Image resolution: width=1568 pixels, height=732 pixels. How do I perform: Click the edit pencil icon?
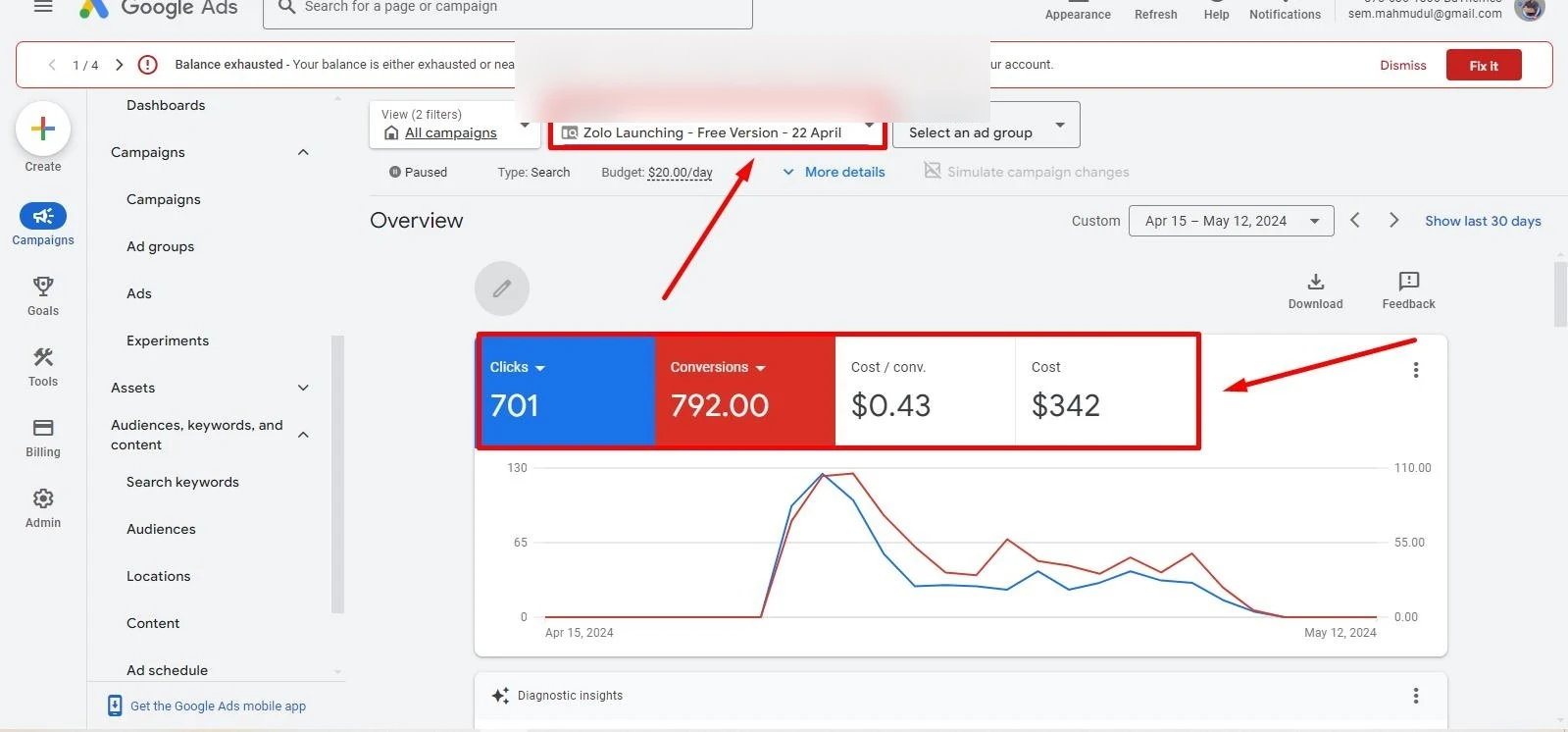[x=502, y=288]
